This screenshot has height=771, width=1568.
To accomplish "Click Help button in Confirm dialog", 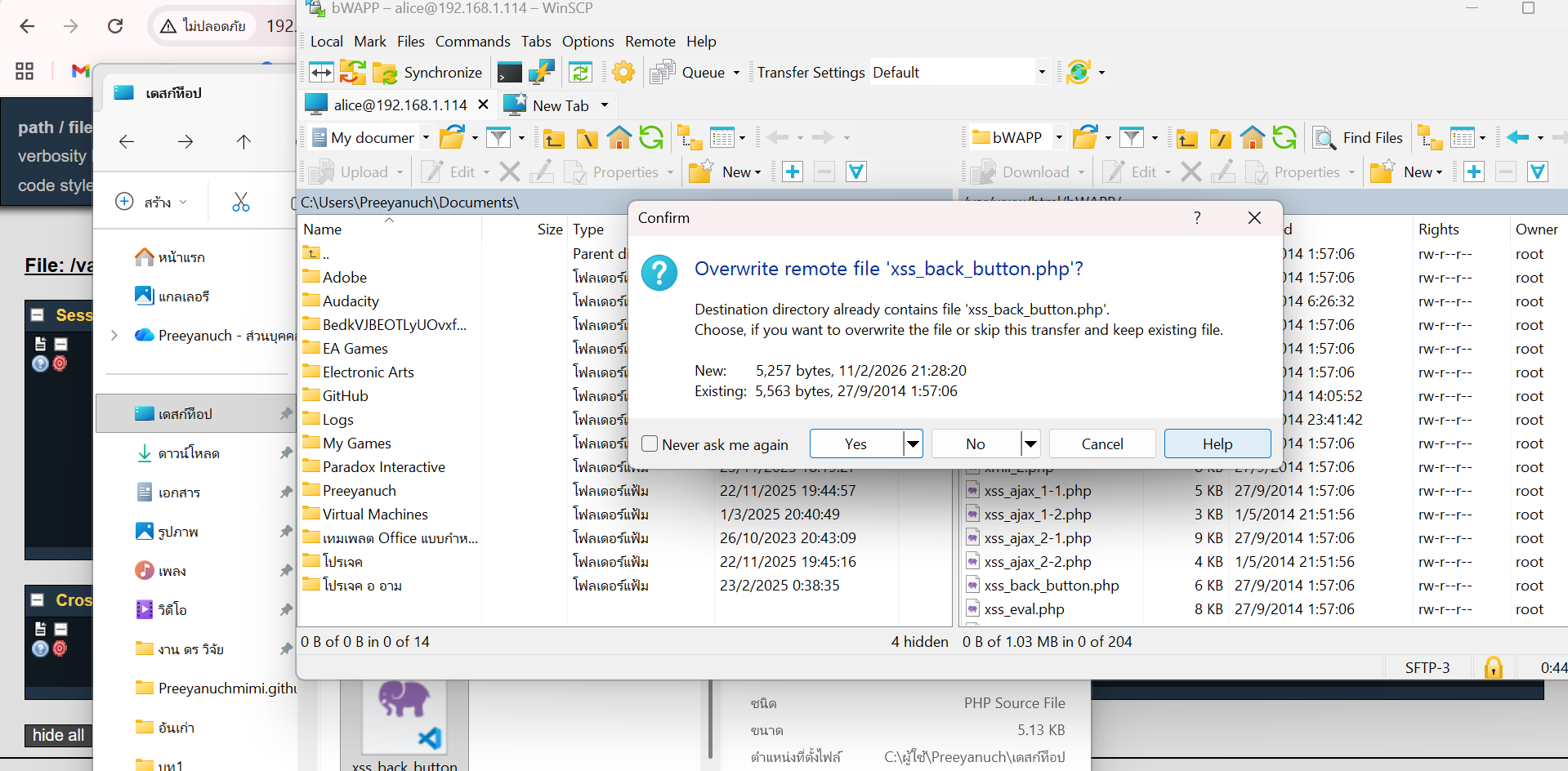I will (x=1217, y=443).
